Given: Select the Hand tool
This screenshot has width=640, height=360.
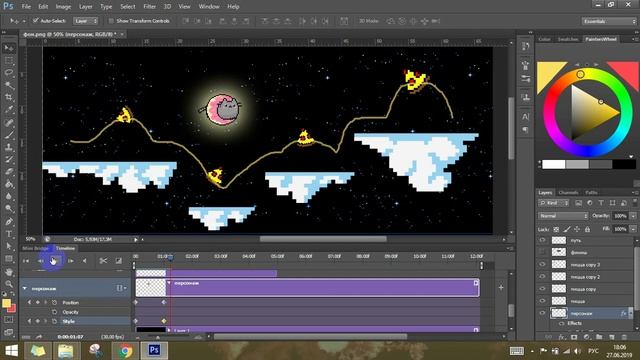Looking at the screenshot, I should pyautogui.click(x=9, y=272).
